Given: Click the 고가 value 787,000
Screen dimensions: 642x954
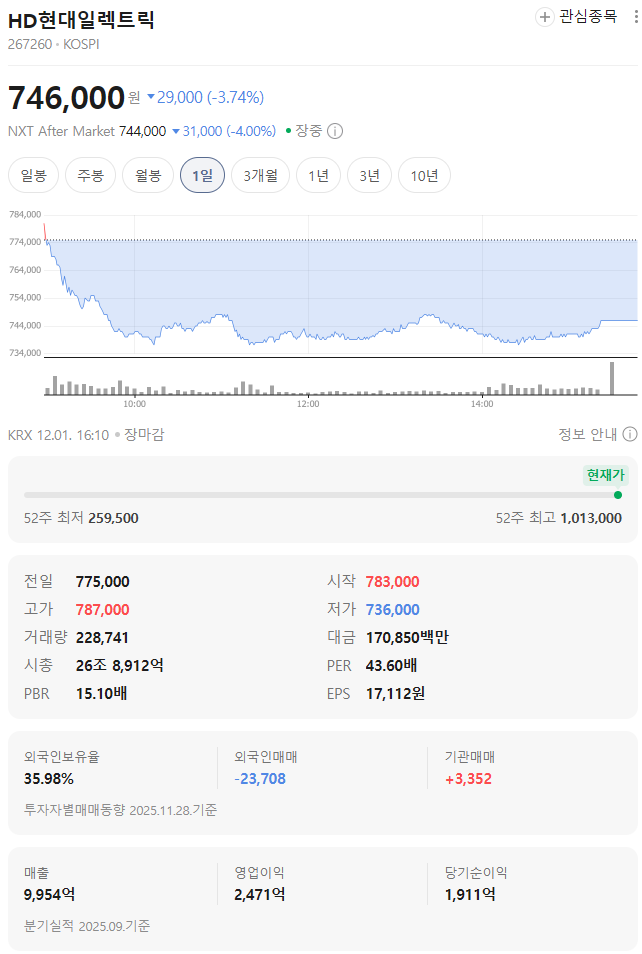Looking at the screenshot, I should 102,609.
